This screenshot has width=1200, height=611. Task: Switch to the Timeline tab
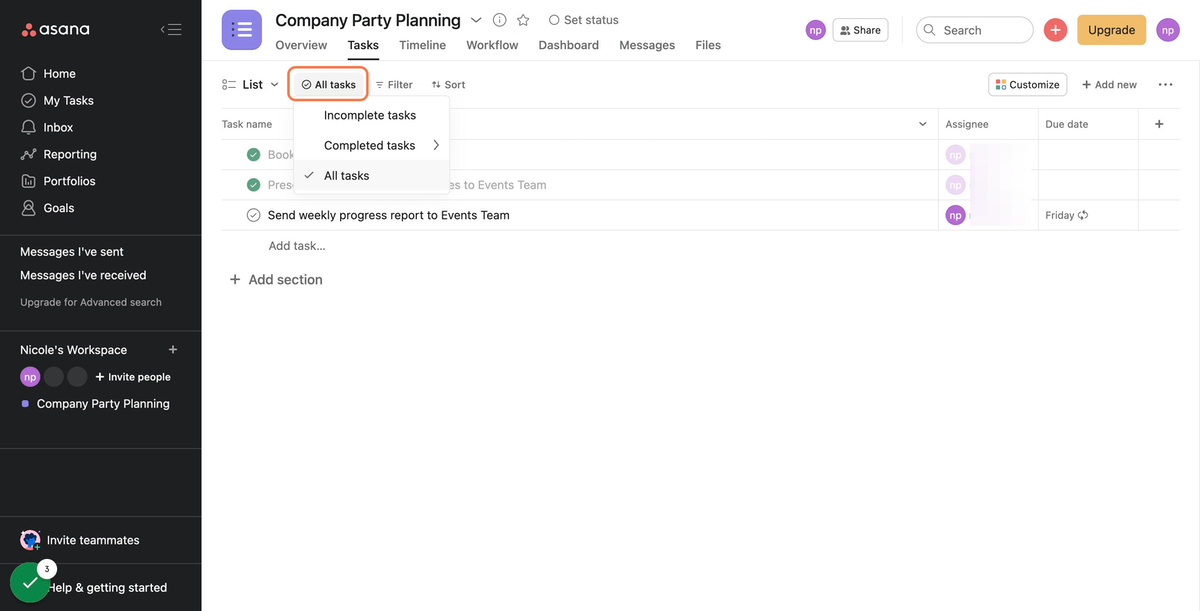pyautogui.click(x=422, y=45)
